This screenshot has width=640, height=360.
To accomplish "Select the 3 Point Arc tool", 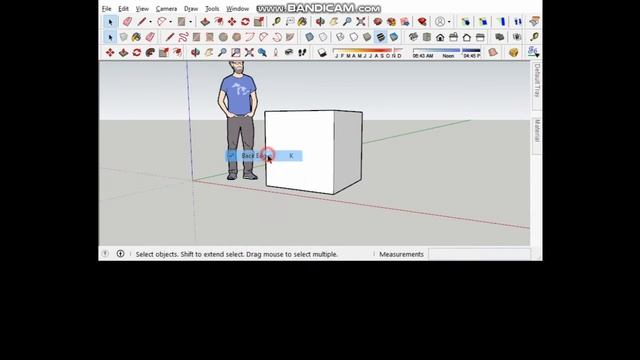I will click(277, 37).
